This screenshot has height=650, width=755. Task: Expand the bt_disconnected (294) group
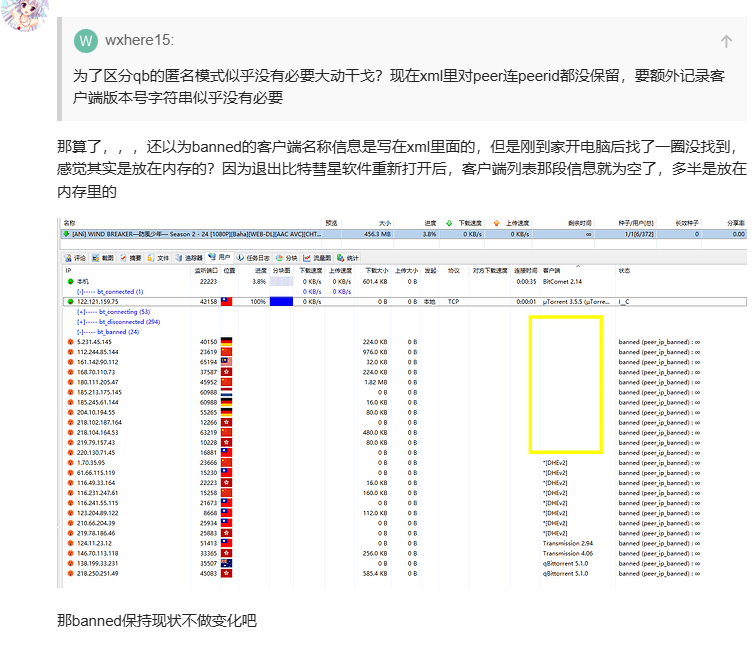(x=80, y=322)
